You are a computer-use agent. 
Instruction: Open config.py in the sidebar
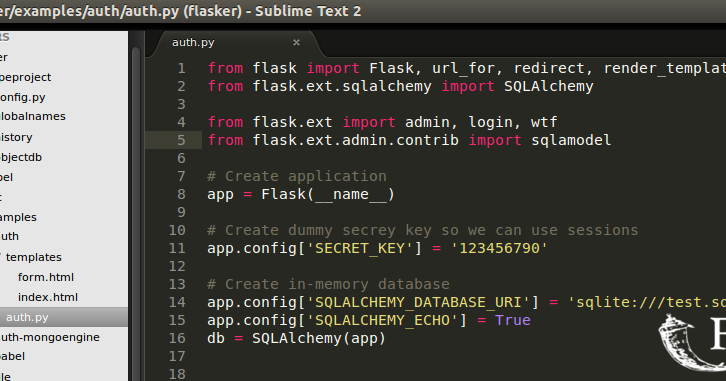coord(22,98)
